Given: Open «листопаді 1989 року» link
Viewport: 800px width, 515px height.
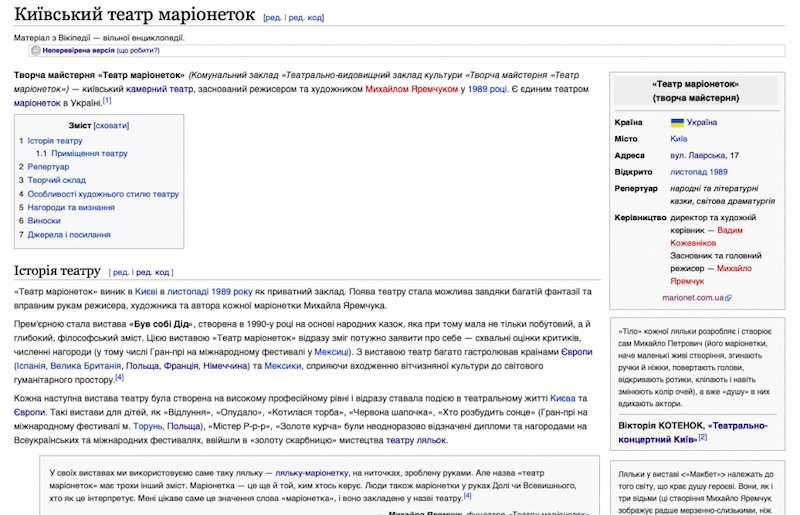Looking at the screenshot, I should (x=210, y=292).
